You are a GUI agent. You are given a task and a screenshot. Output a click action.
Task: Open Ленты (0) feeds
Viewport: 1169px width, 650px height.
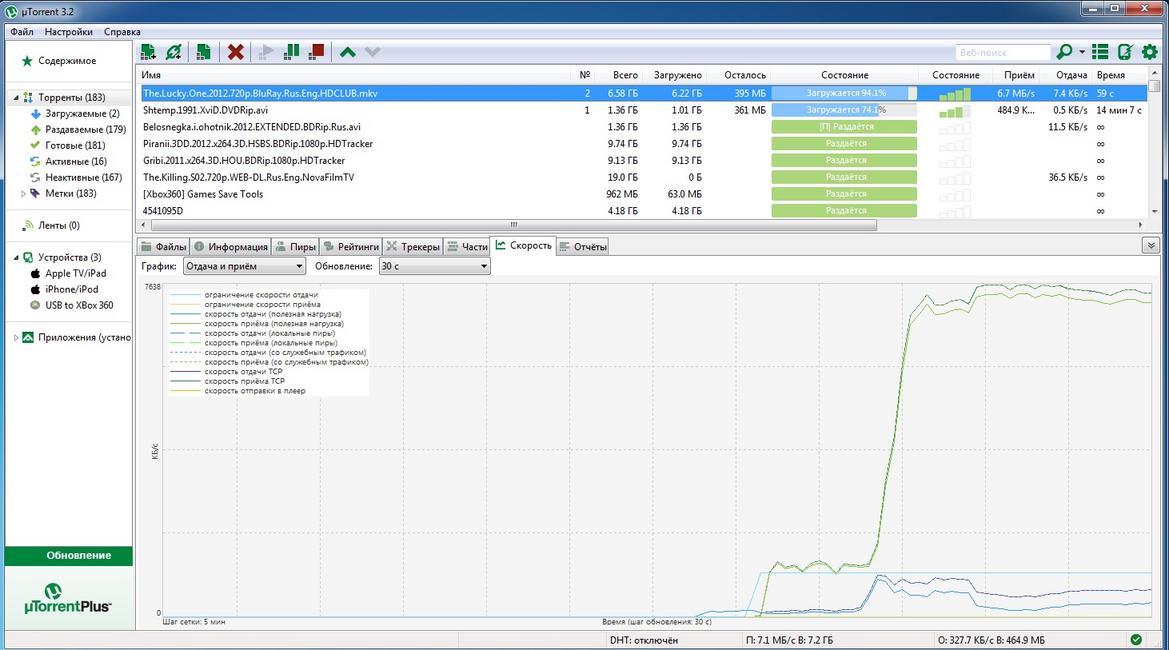pos(59,225)
